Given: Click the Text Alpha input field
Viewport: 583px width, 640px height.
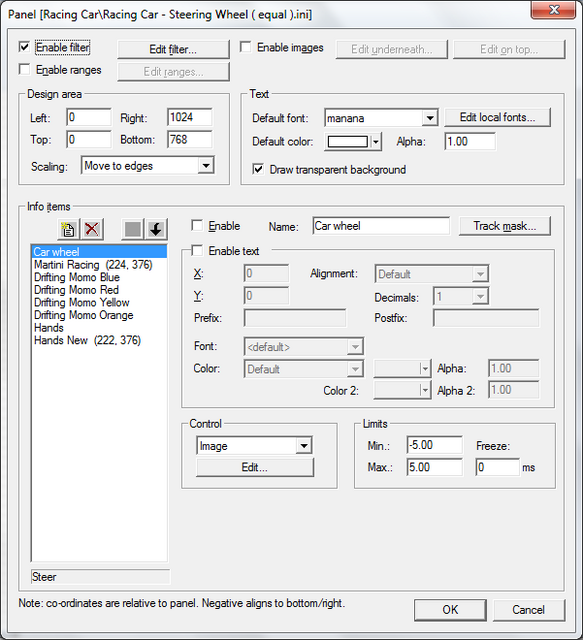Looking at the screenshot, I should point(470,142).
